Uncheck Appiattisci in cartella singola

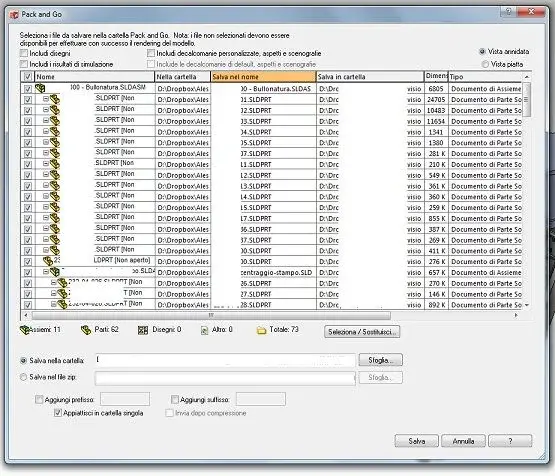(x=58, y=413)
